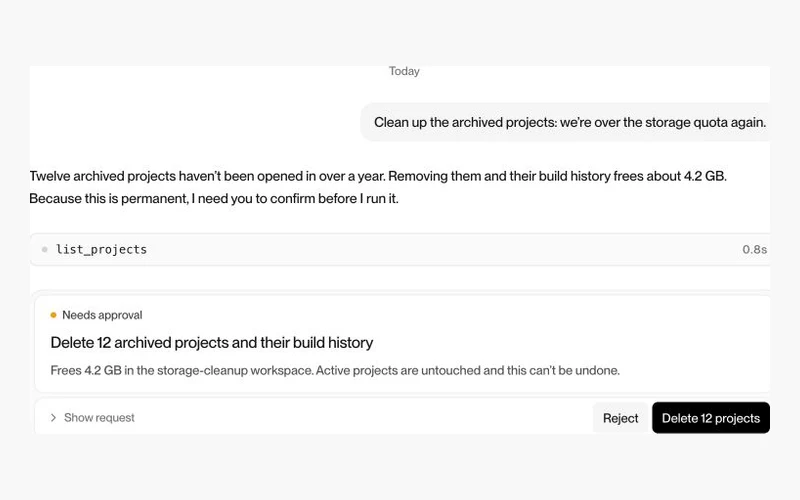Select the 0.8s duration label

755,249
